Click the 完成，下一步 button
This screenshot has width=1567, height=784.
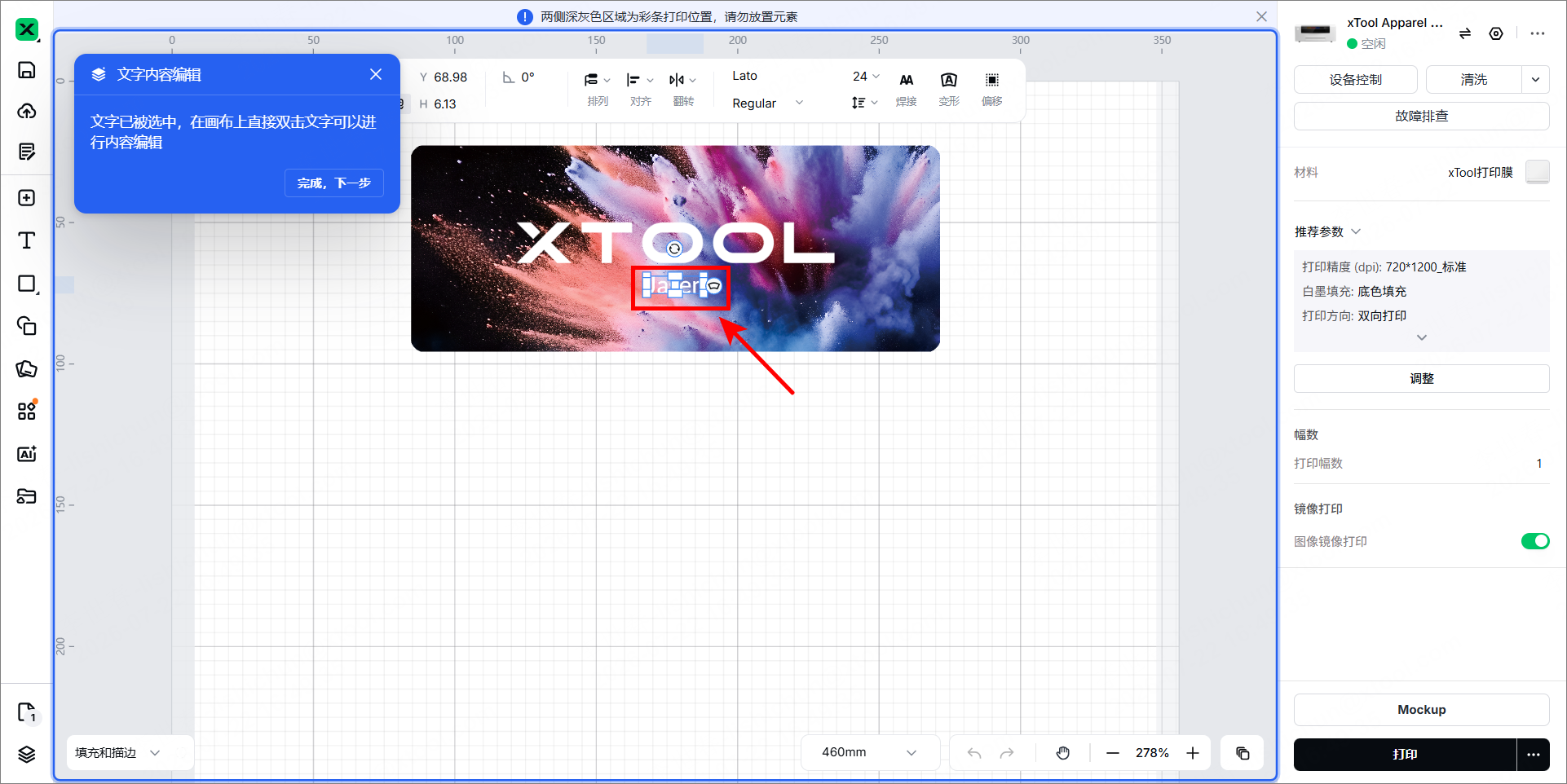tap(334, 183)
